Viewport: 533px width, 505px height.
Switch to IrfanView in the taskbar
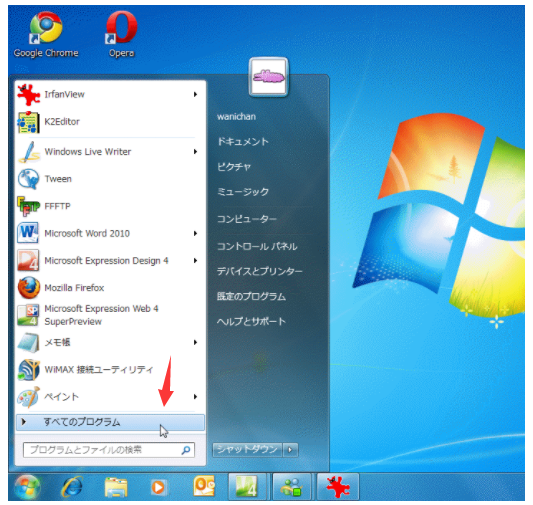pos(338,487)
